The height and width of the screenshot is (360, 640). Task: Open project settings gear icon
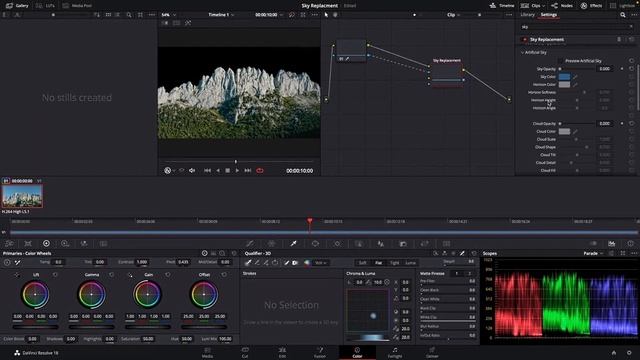[x=629, y=353]
